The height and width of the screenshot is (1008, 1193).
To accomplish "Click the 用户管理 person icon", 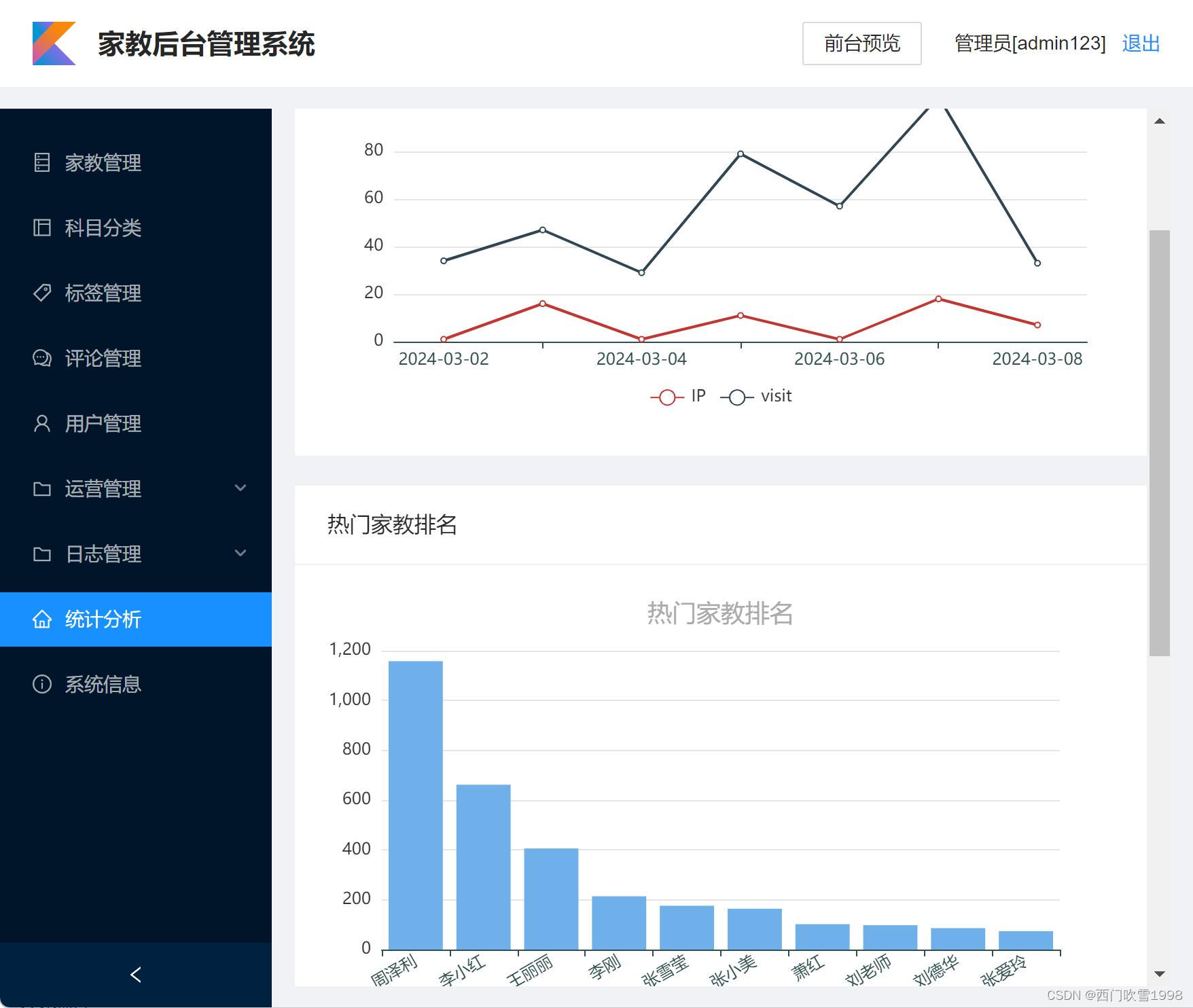I will click(x=42, y=423).
